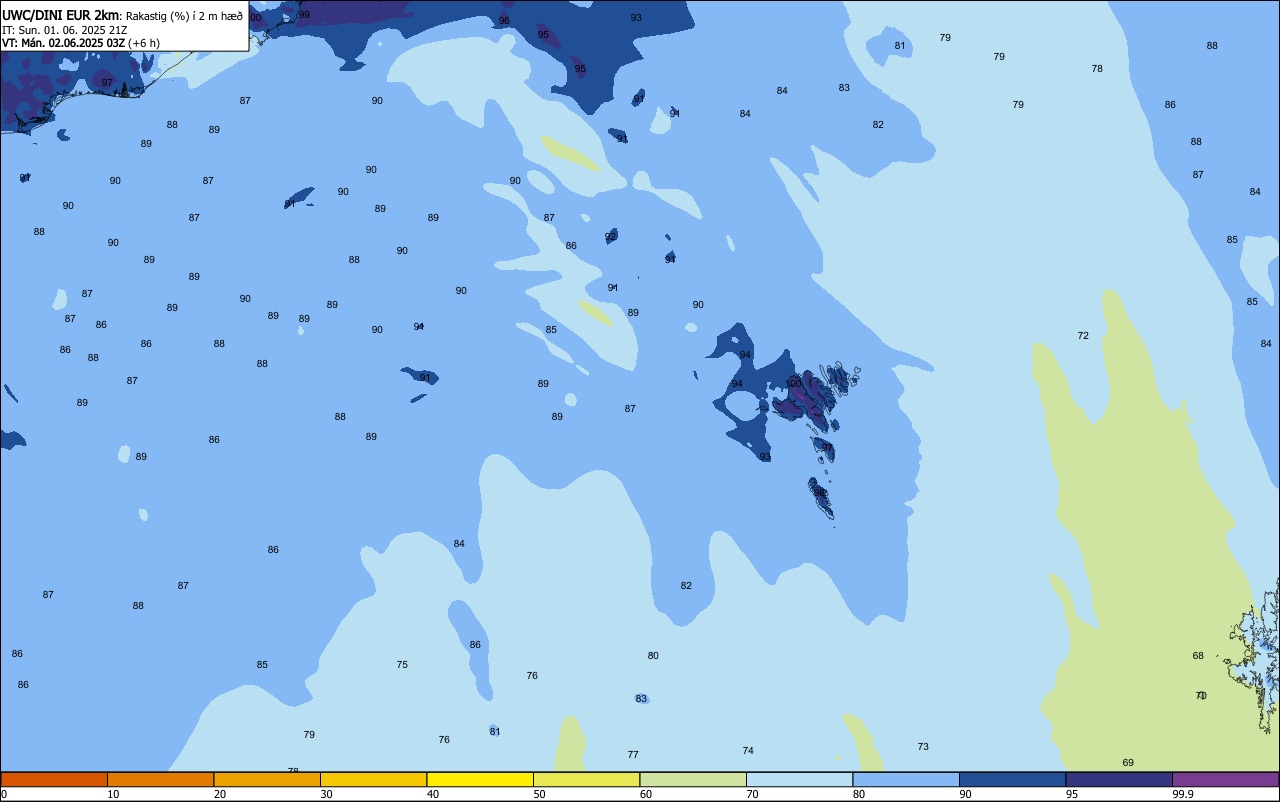Pick the 60–70 light green legend swatch
This screenshot has height=802, width=1280.
(693, 779)
